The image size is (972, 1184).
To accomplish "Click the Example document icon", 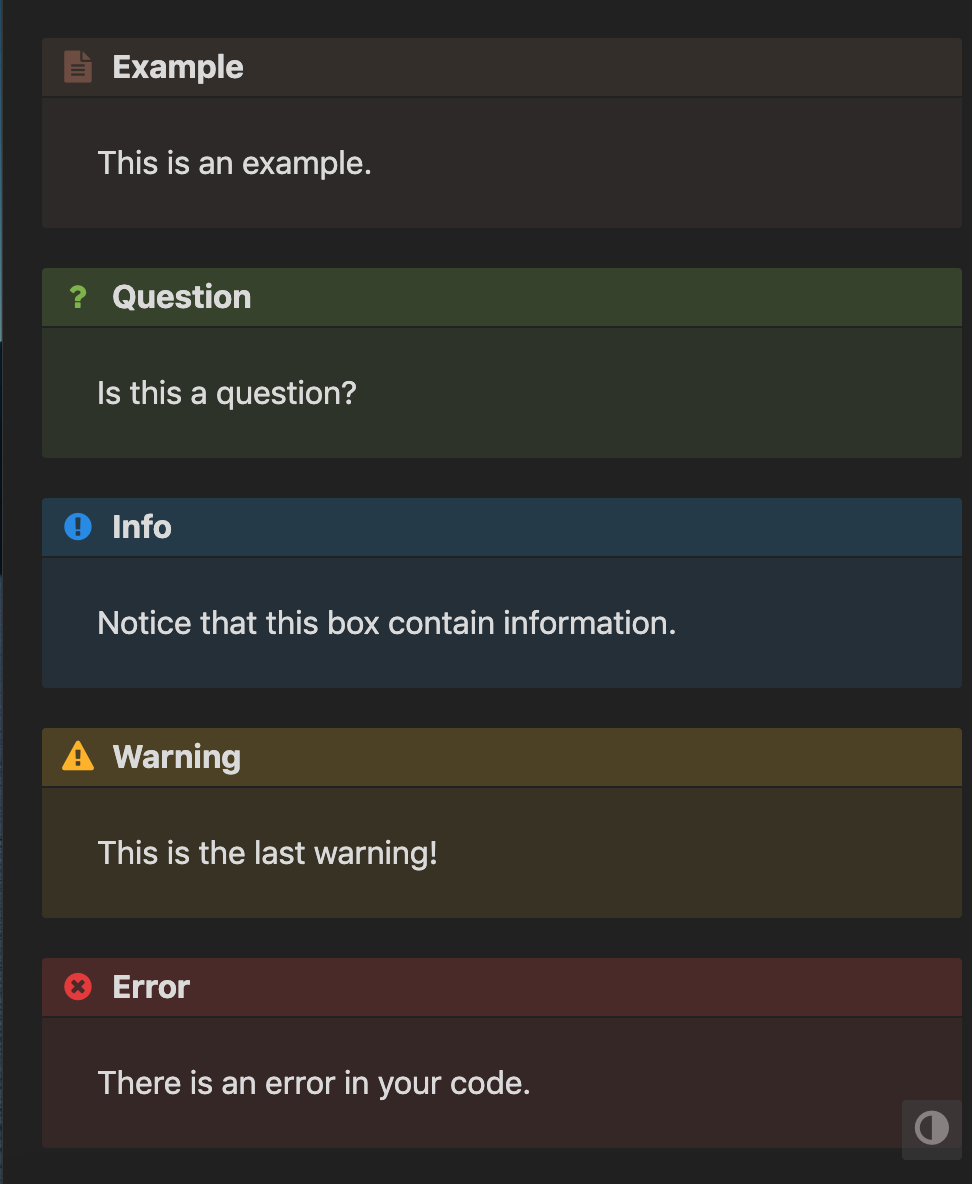I will coord(78,67).
